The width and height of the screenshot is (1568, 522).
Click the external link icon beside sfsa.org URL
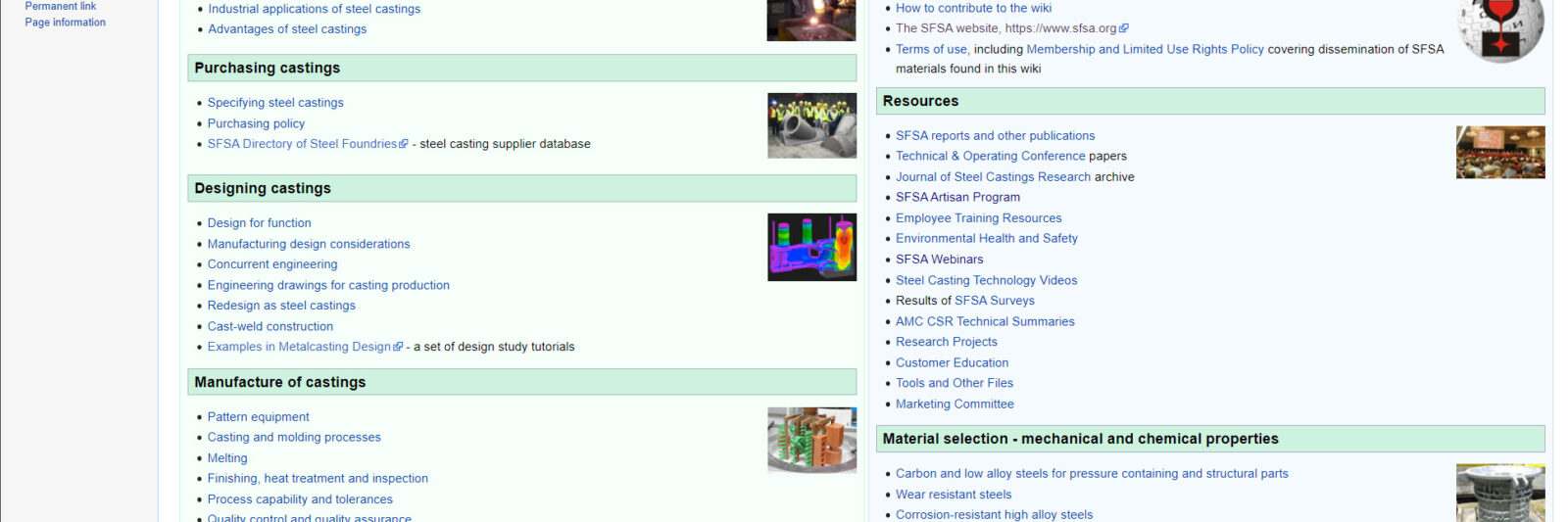click(1124, 28)
